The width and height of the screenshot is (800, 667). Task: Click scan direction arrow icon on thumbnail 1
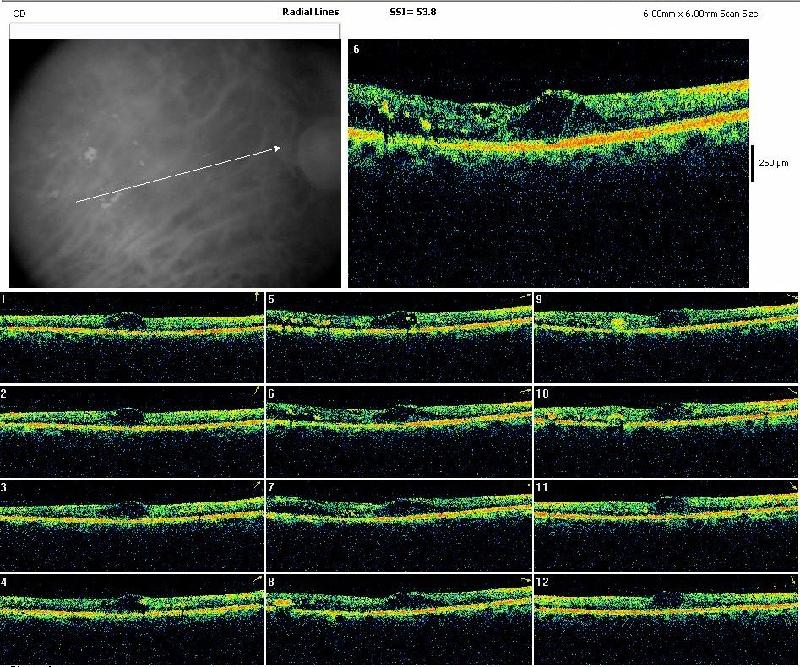tap(256, 297)
